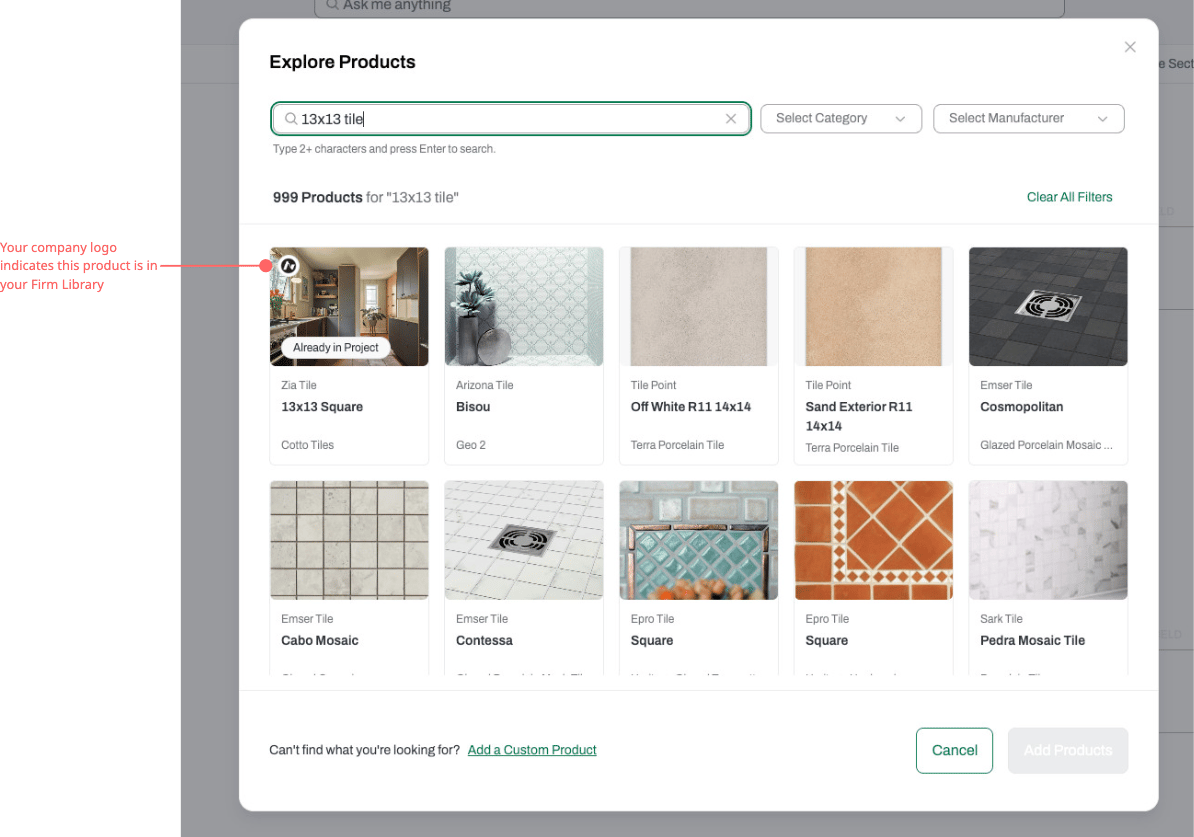This screenshot has width=1194, height=837.
Task: Open Add a Custom Product link
Action: (532, 750)
